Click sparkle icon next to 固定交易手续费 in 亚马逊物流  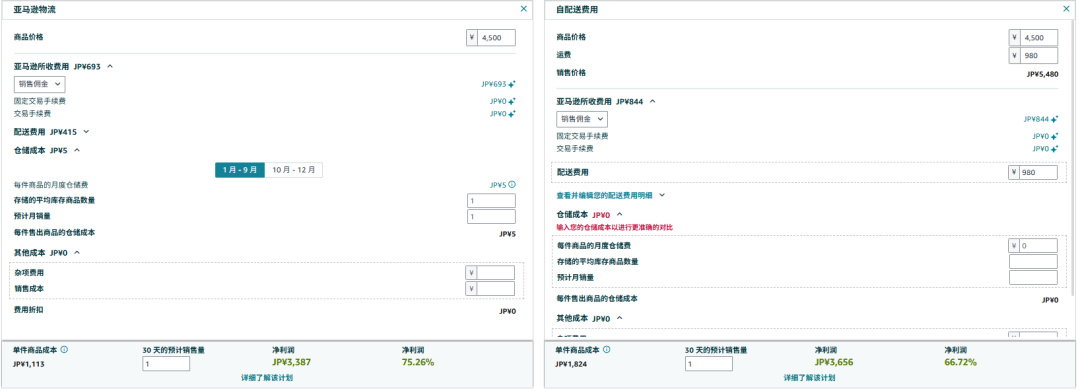click(x=512, y=101)
